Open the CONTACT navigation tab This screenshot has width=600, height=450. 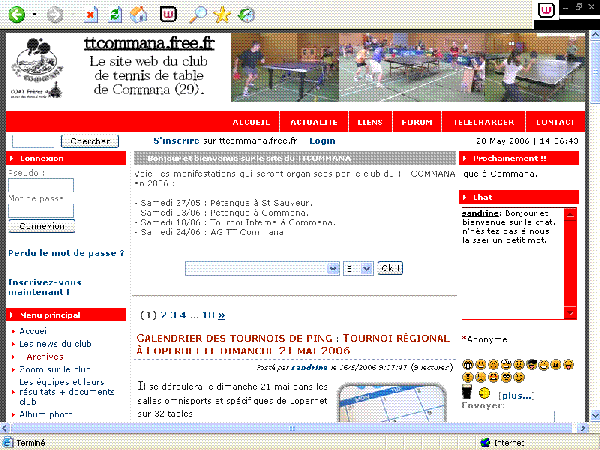(555, 122)
